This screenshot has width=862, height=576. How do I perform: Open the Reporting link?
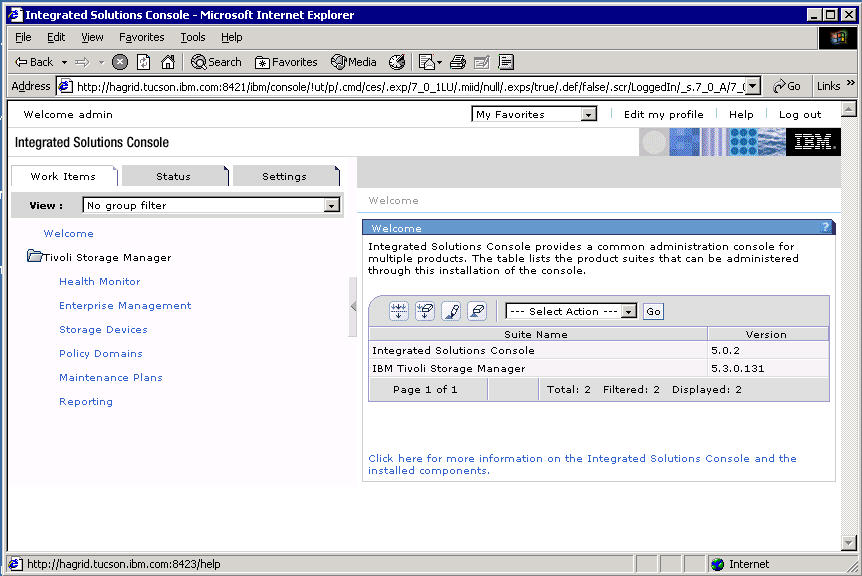point(86,401)
